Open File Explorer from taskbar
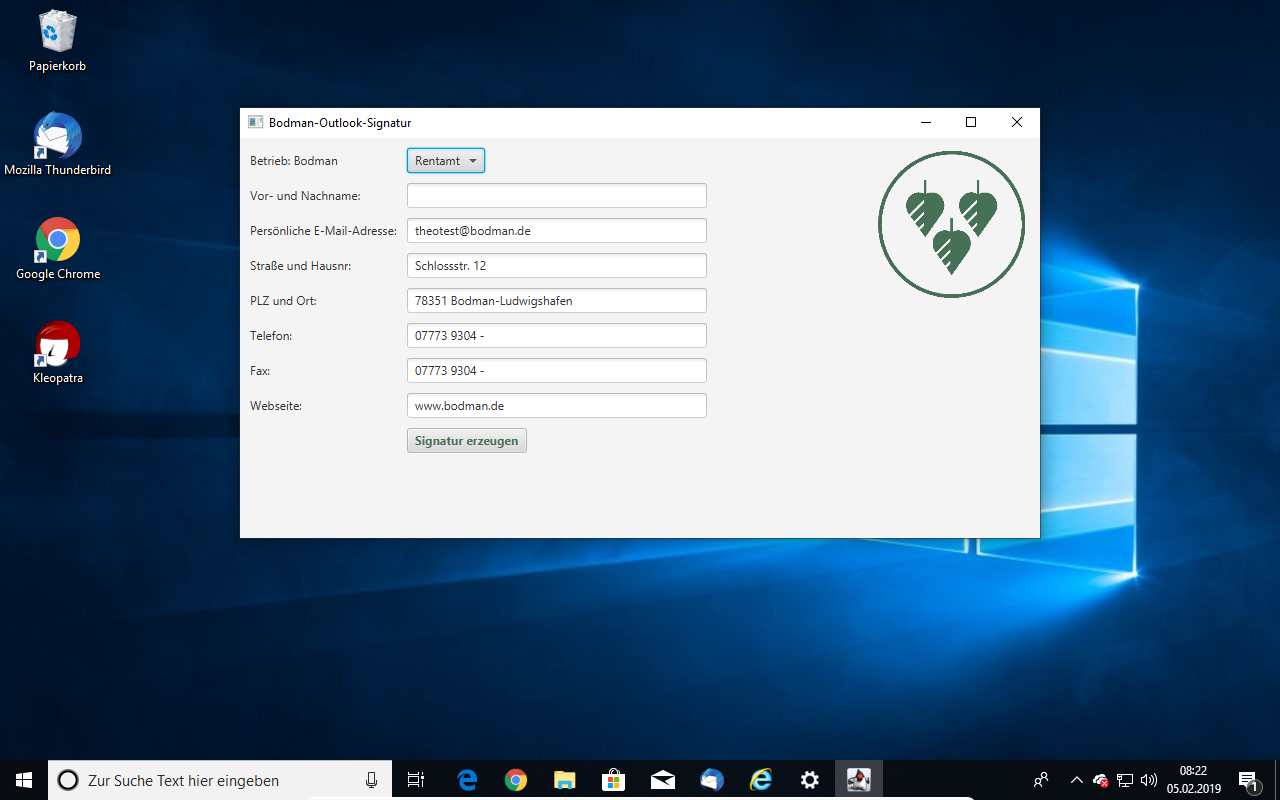The width and height of the screenshot is (1280, 800). click(565, 780)
